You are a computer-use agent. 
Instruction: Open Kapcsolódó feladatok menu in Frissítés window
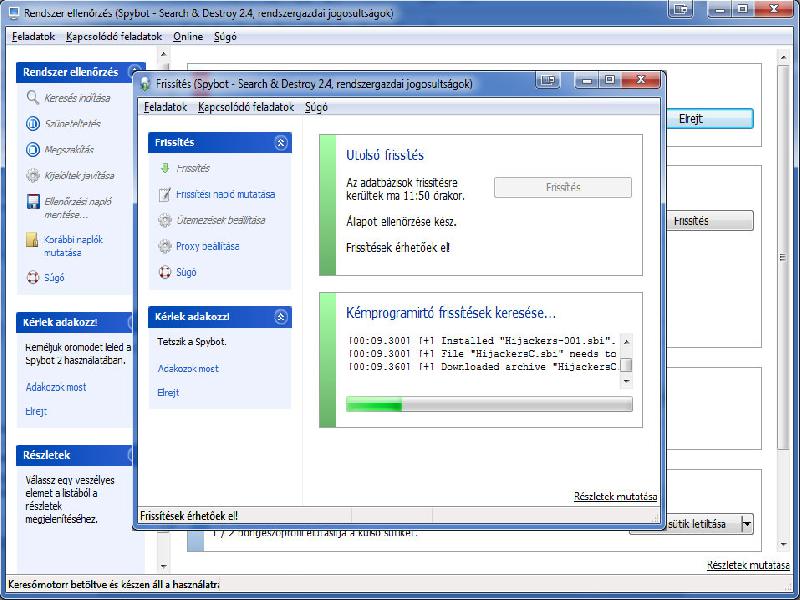tap(246, 107)
